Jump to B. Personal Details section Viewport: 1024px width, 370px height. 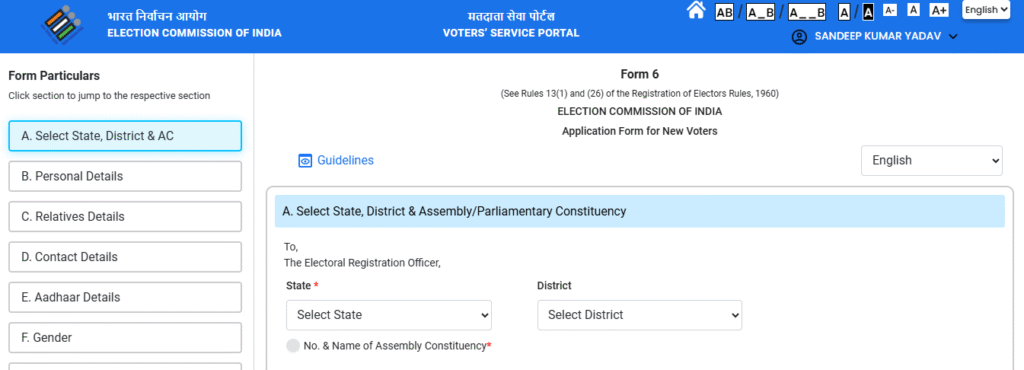[125, 176]
